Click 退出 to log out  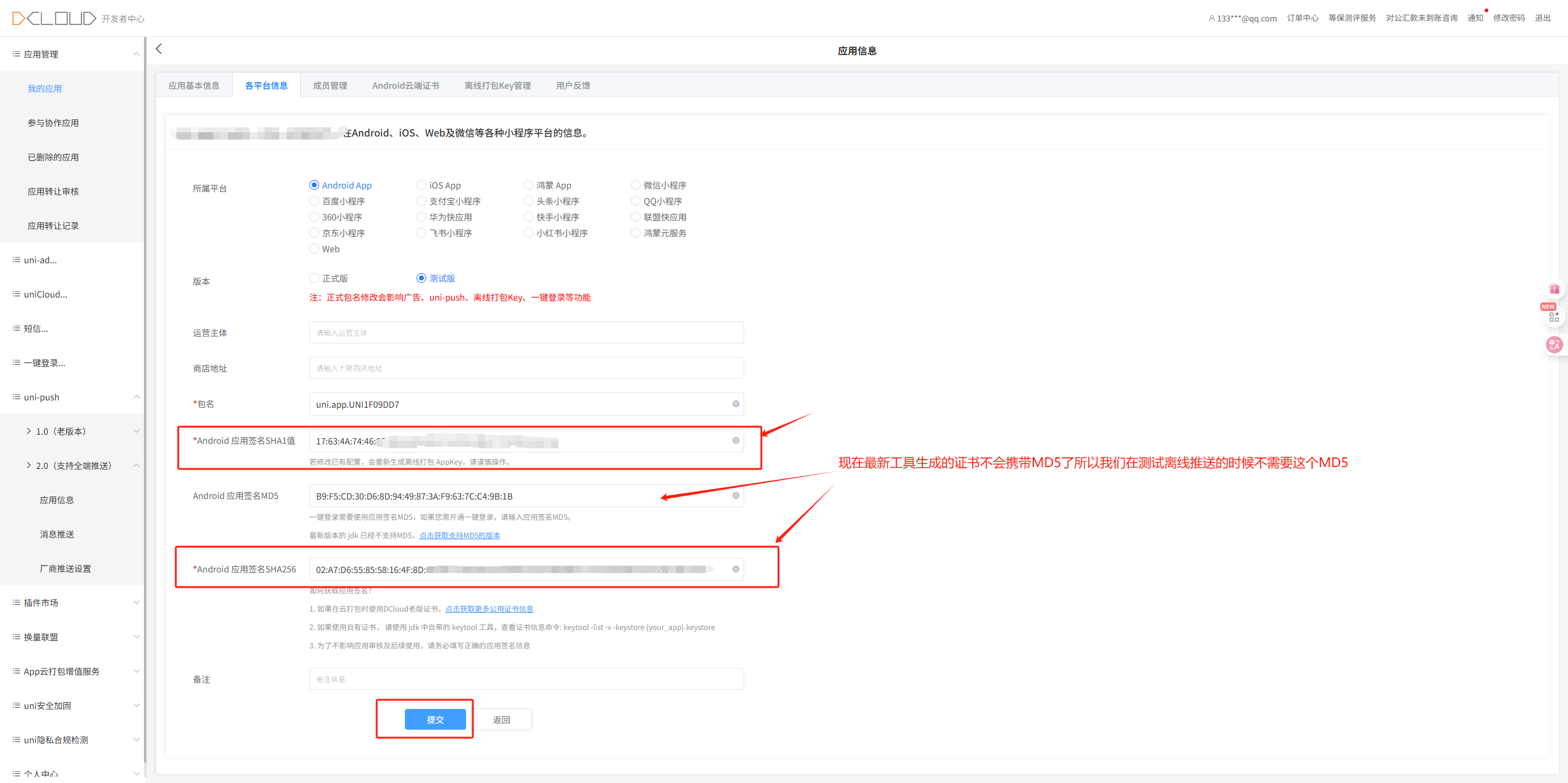[1543, 18]
